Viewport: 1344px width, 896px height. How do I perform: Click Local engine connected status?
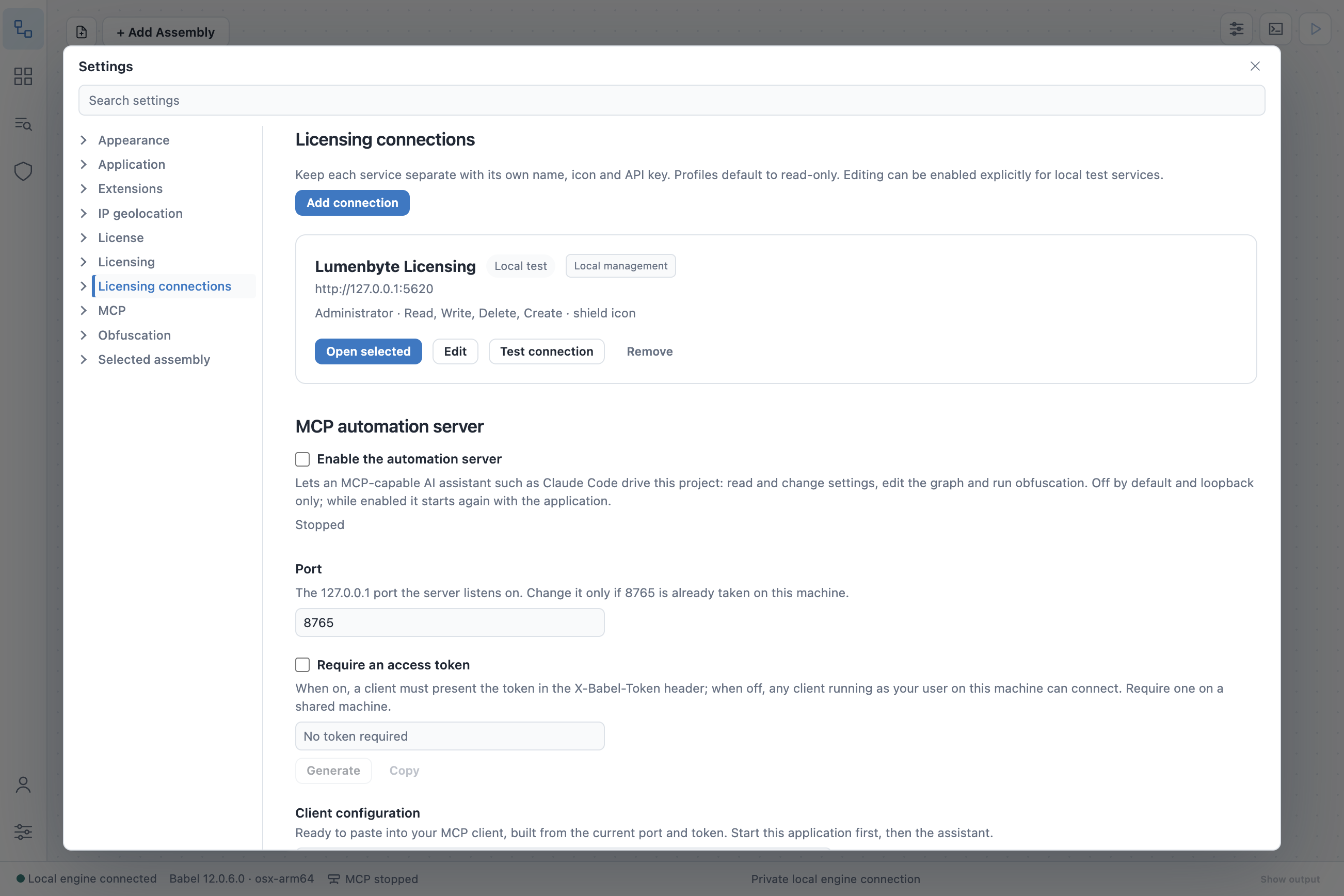[87, 879]
